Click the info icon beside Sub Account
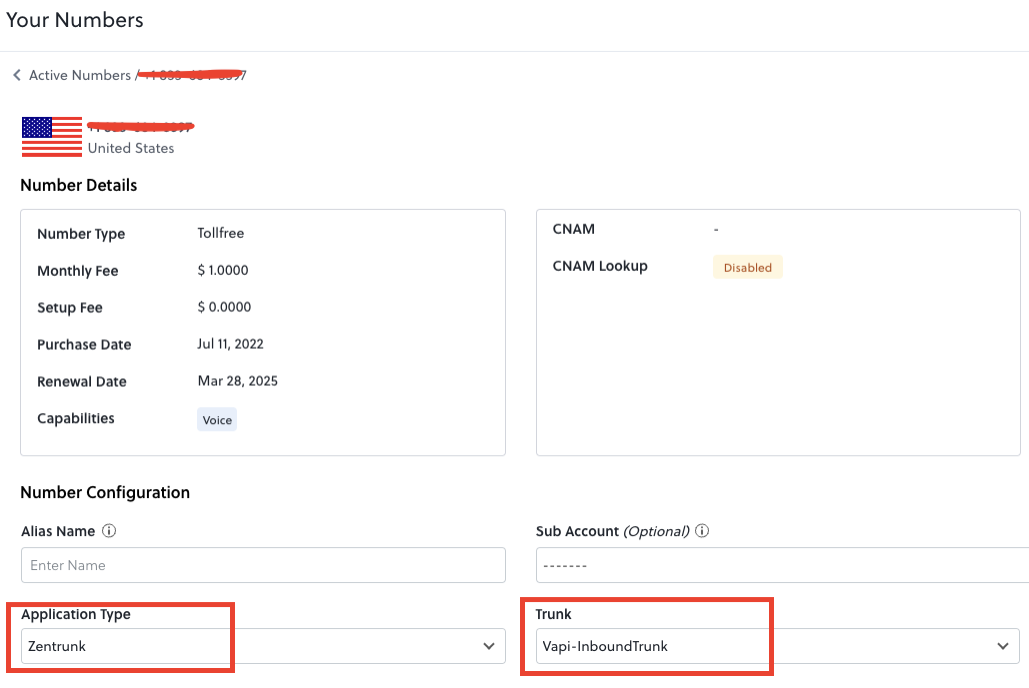 702,531
